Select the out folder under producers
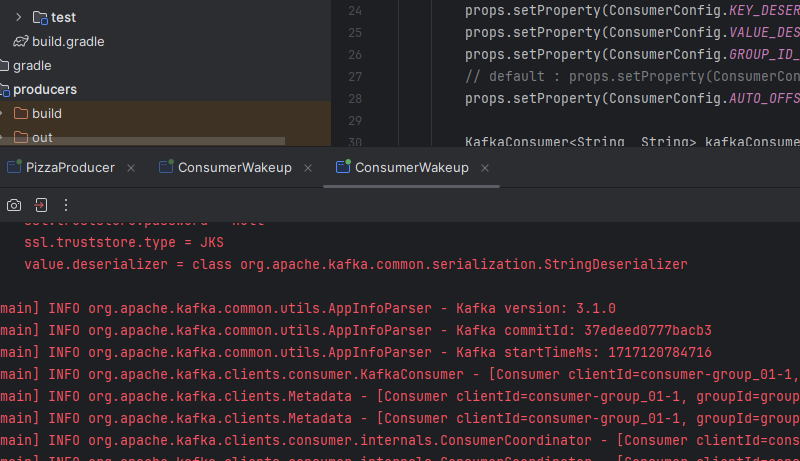 click(x=42, y=137)
